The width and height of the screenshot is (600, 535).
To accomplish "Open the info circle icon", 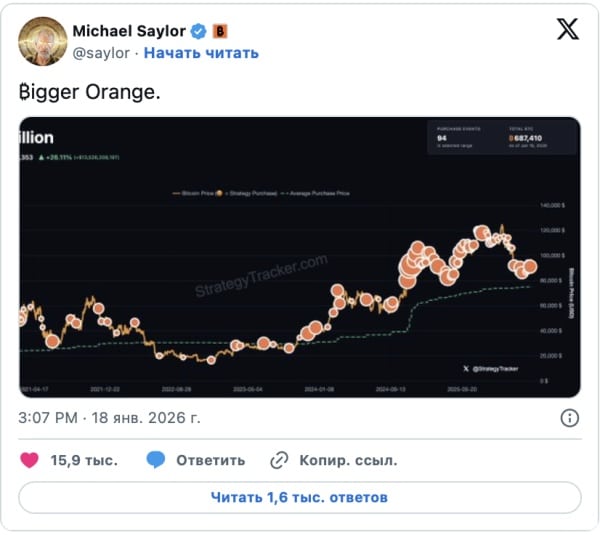I will coord(569,417).
